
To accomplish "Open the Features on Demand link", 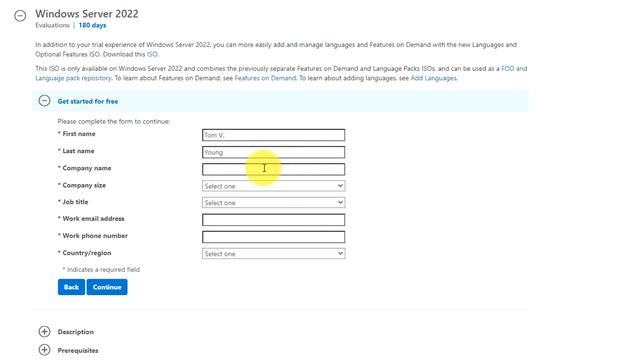I will coord(265,78).
